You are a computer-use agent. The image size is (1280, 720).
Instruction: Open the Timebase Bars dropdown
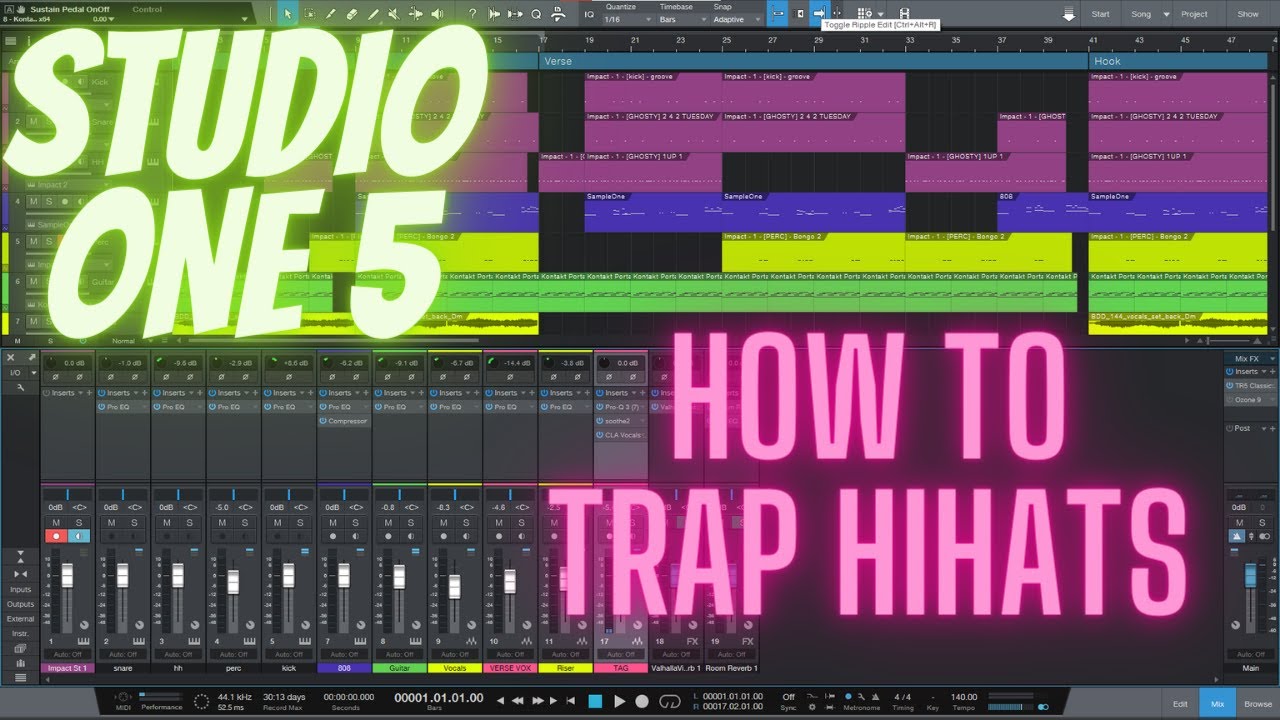click(x=680, y=20)
